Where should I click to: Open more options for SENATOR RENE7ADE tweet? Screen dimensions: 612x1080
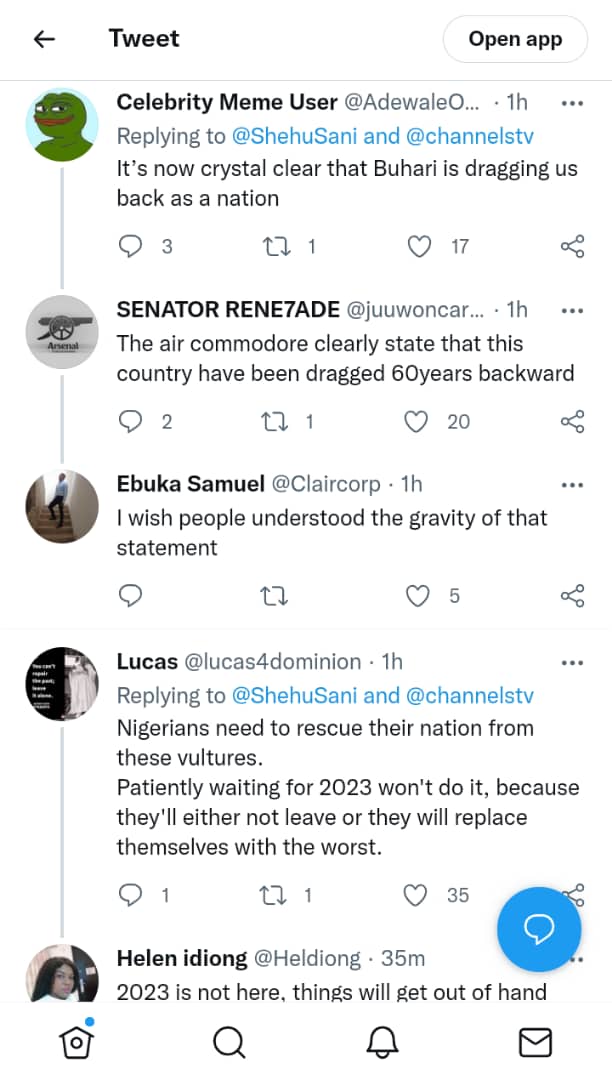click(x=572, y=310)
